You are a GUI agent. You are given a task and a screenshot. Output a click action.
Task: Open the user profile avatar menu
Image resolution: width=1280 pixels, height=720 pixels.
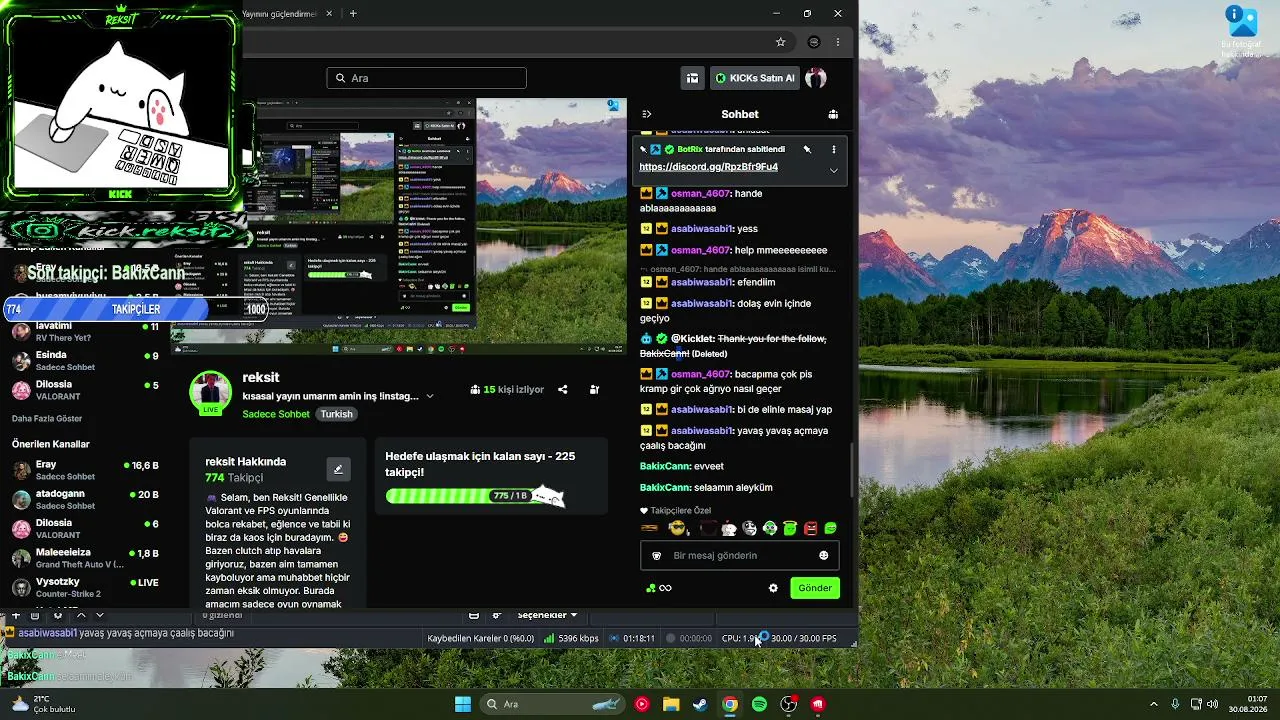click(x=816, y=78)
